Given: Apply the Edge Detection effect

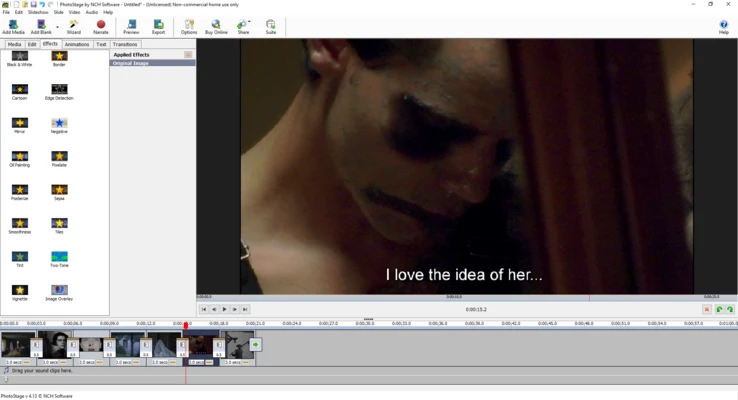Looking at the screenshot, I should coord(59,92).
